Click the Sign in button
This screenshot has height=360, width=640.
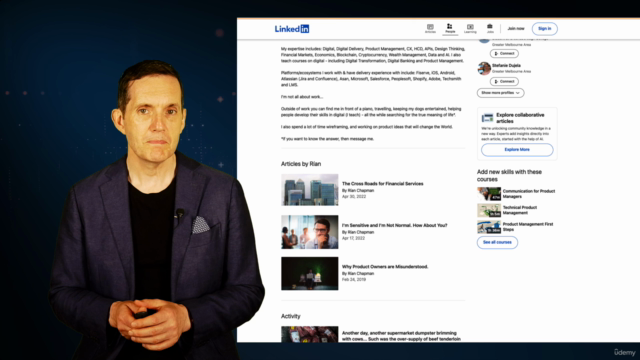point(544,29)
